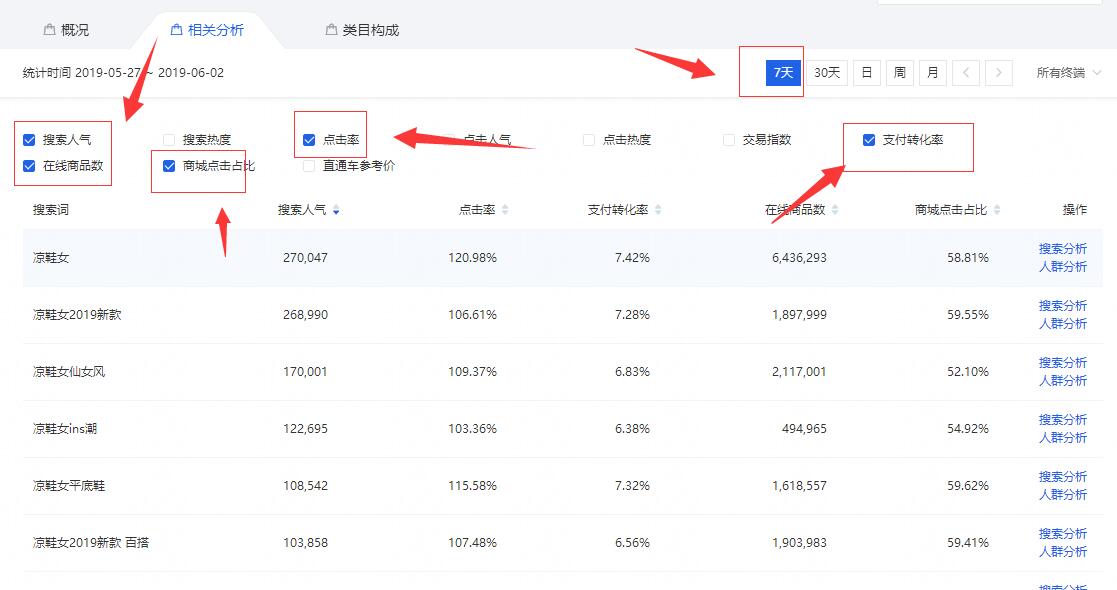The height and width of the screenshot is (590, 1117).
Task: Check the 点击热度 checkbox
Action: [x=589, y=140]
